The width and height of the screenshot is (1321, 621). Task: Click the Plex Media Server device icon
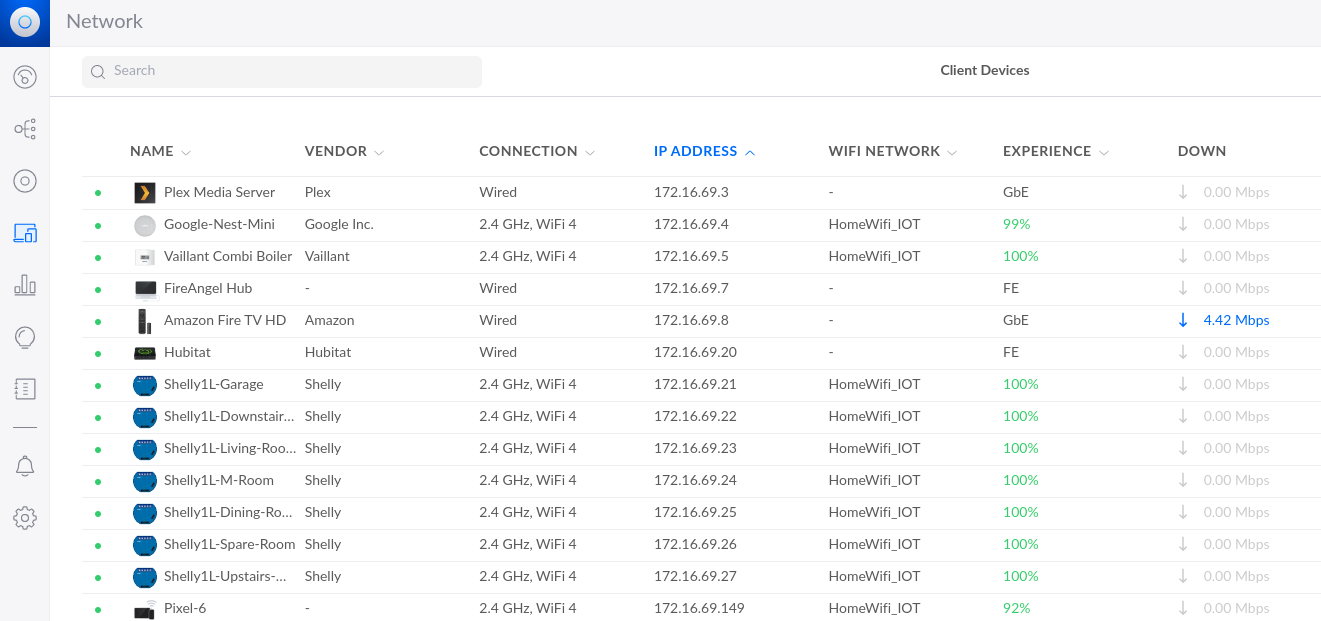[145, 192]
